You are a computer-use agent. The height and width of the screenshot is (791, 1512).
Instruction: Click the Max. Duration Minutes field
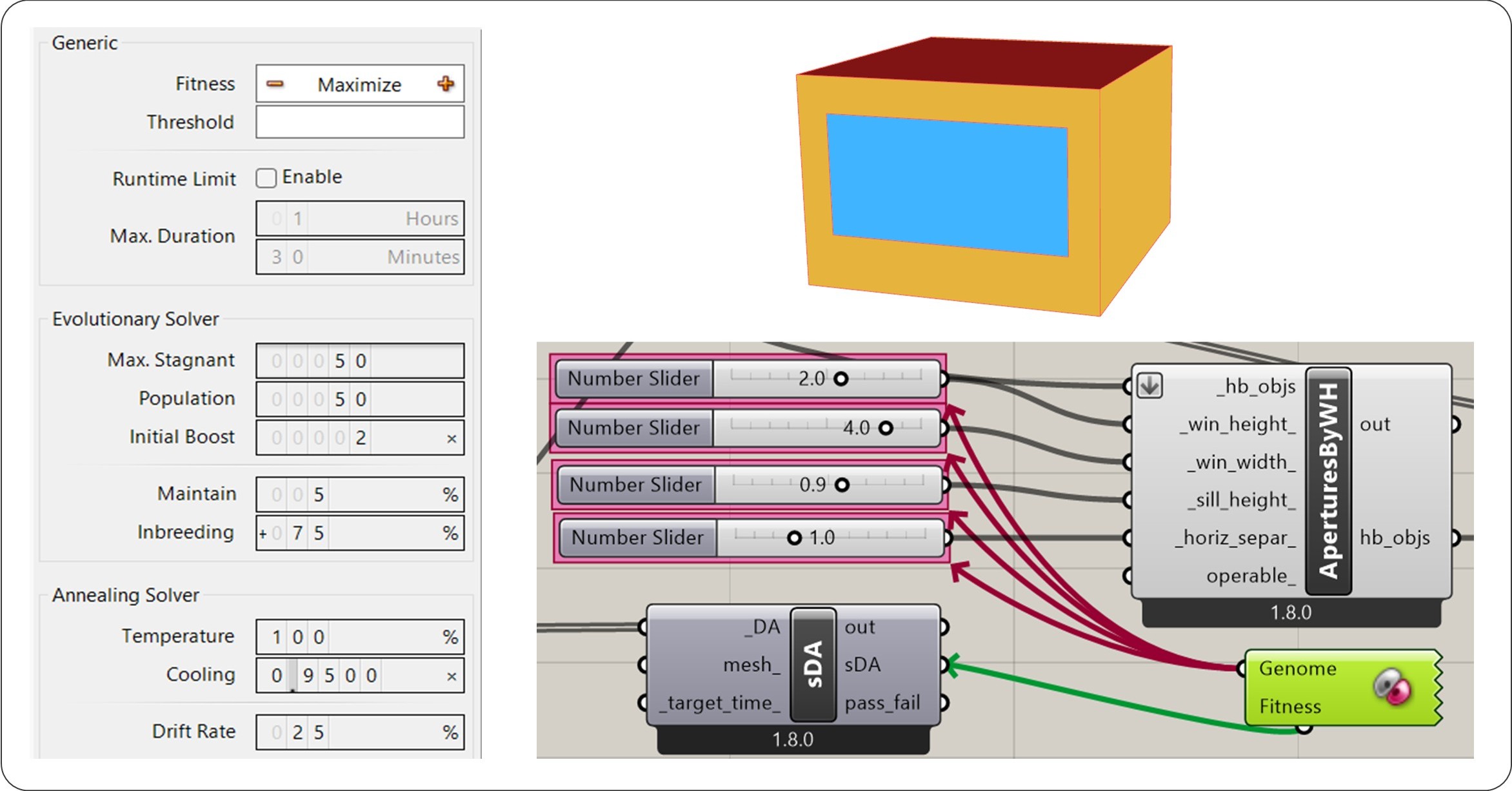[x=360, y=257]
